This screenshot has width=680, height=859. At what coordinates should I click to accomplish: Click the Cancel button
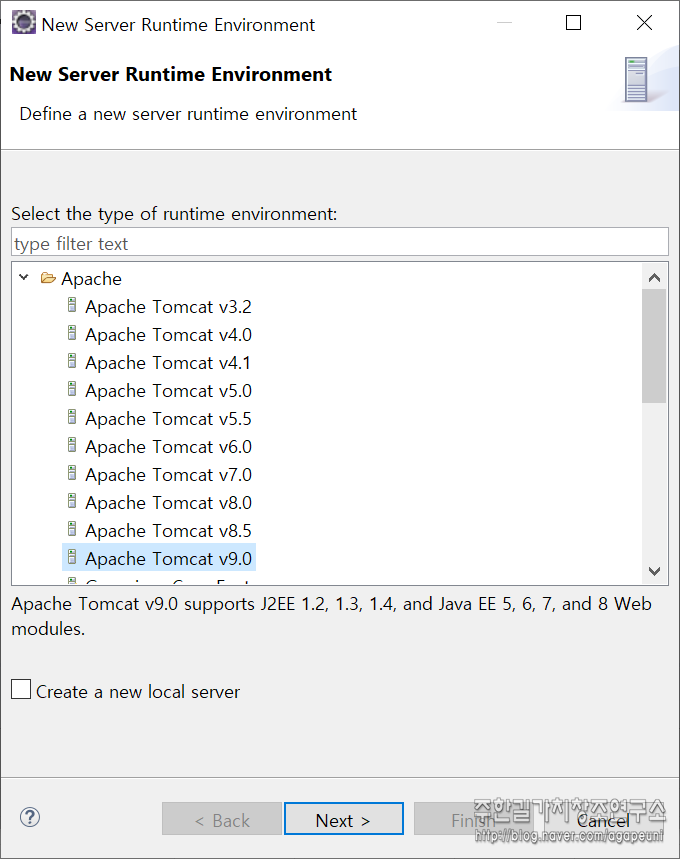pyautogui.click(x=603, y=819)
